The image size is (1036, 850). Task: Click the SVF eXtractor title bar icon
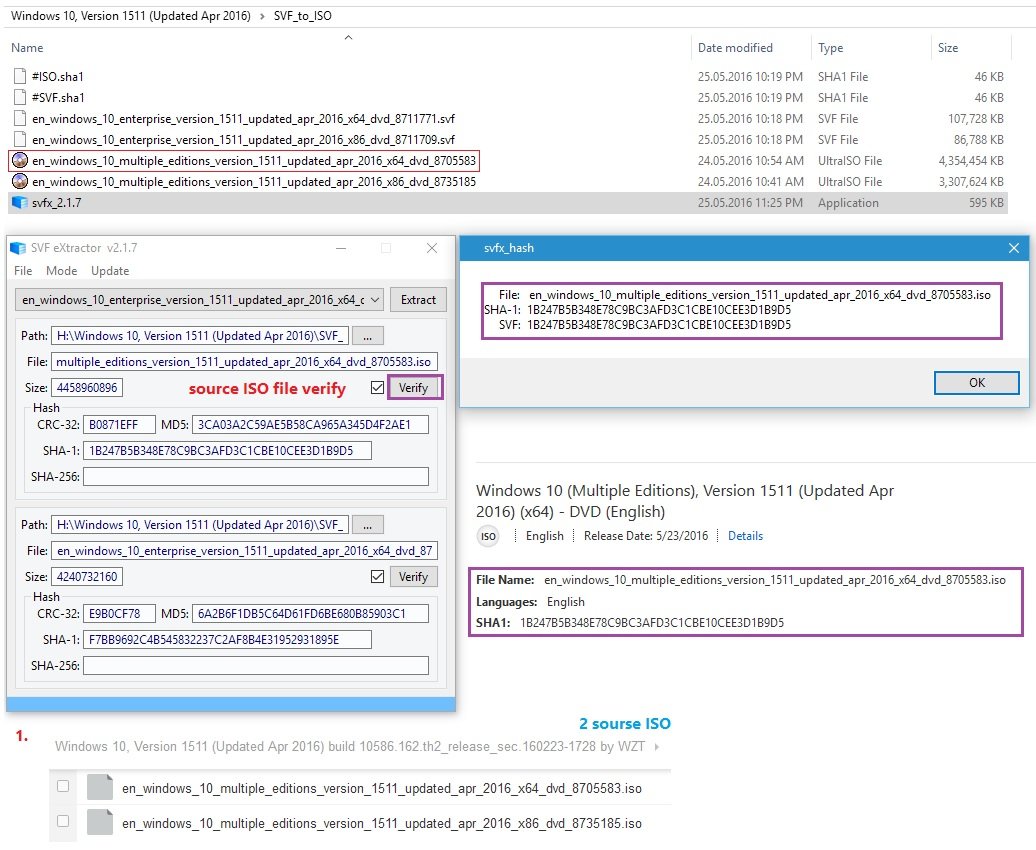pos(18,249)
